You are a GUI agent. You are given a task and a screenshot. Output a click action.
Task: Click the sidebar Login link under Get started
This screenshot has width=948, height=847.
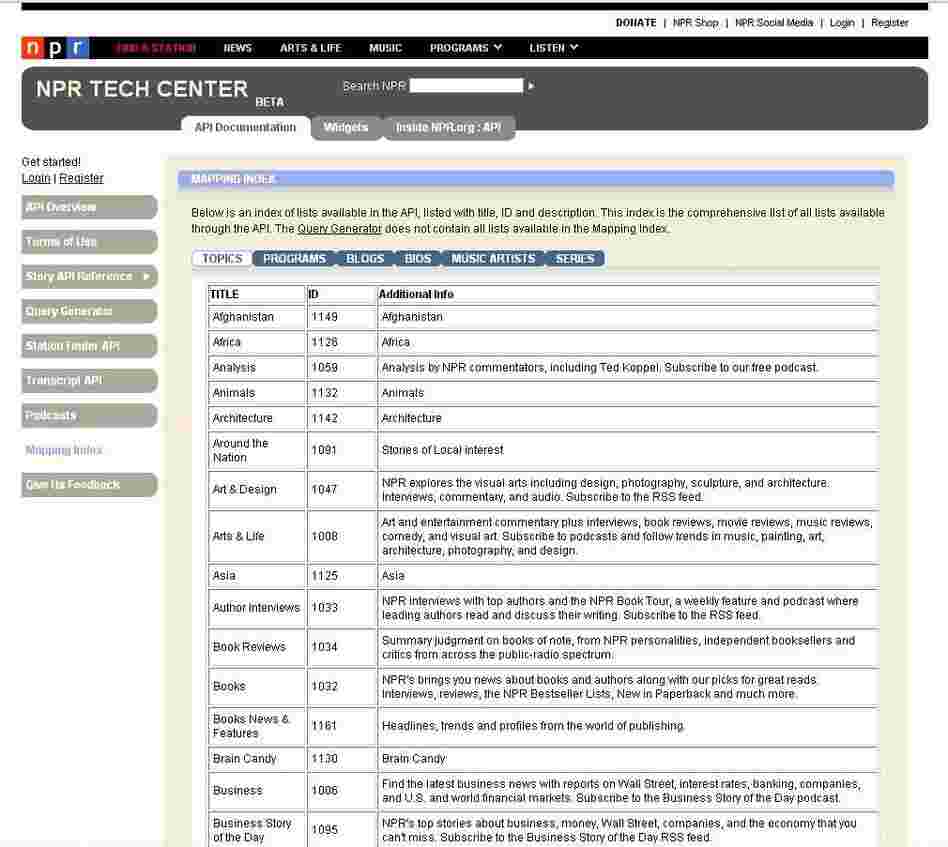pos(36,178)
